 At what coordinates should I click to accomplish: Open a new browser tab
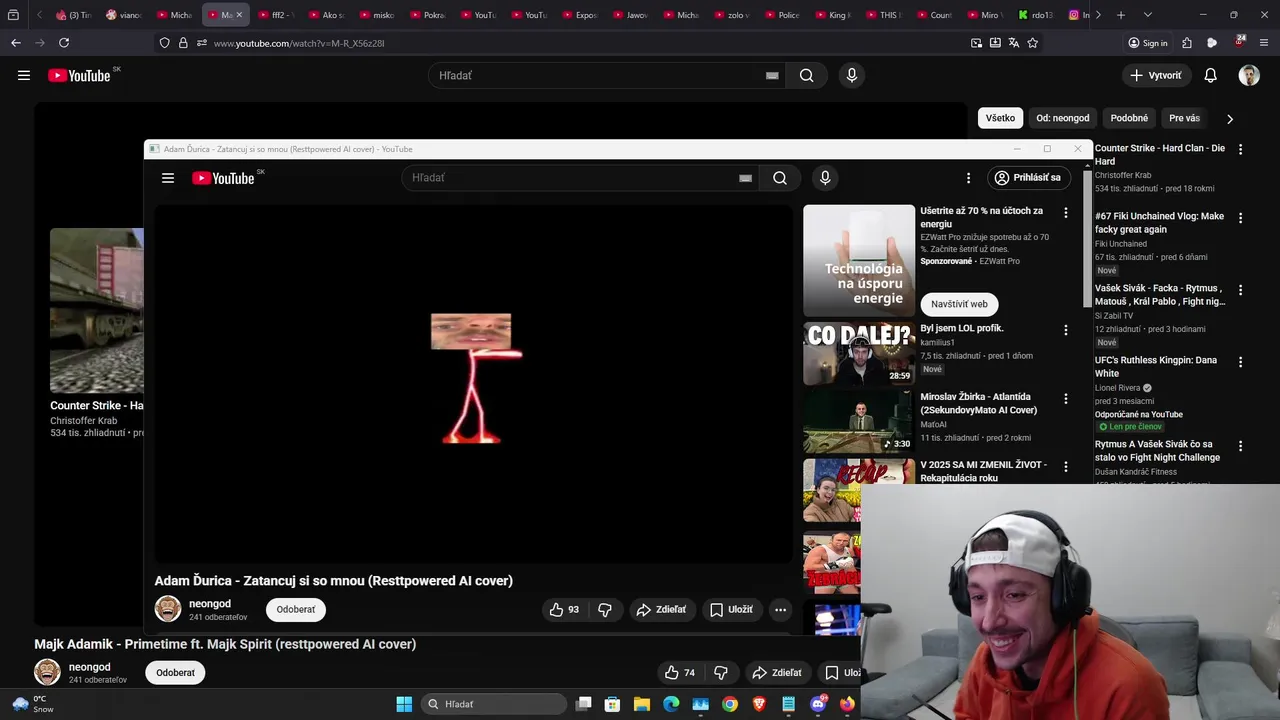click(x=1121, y=15)
